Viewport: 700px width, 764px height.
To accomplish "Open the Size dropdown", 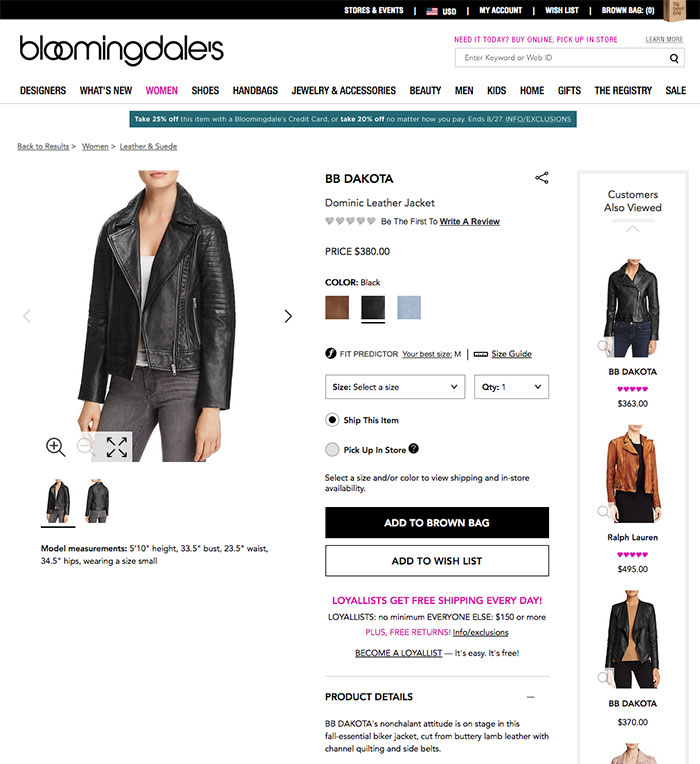I will 395,387.
